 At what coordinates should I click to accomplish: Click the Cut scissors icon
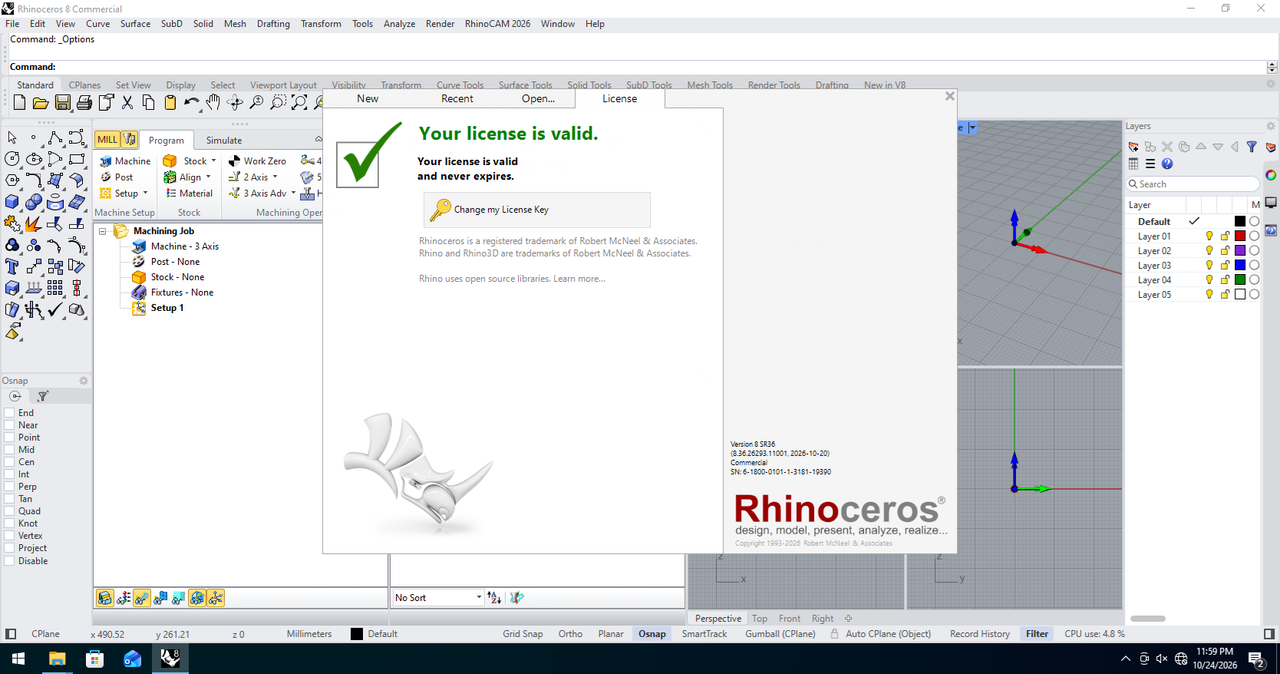[x=127, y=102]
